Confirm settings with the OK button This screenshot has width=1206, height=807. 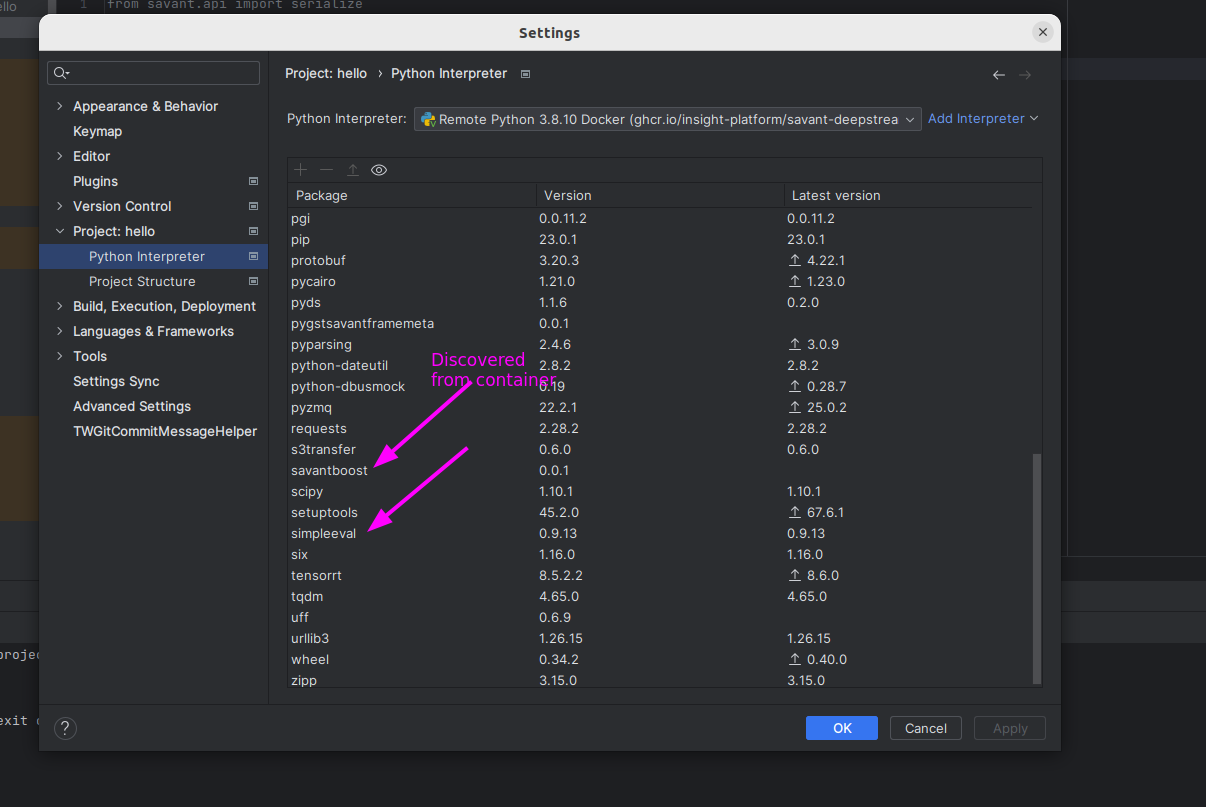point(841,728)
